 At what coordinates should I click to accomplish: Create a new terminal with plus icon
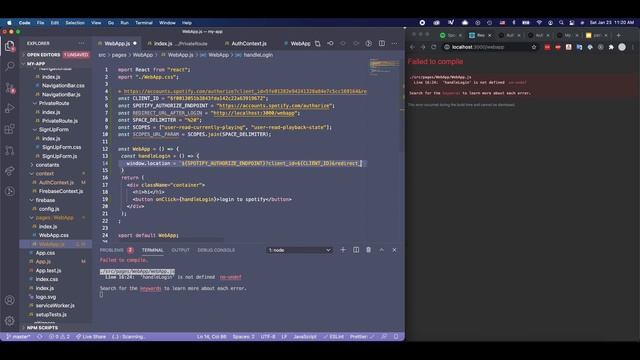tap(343, 250)
